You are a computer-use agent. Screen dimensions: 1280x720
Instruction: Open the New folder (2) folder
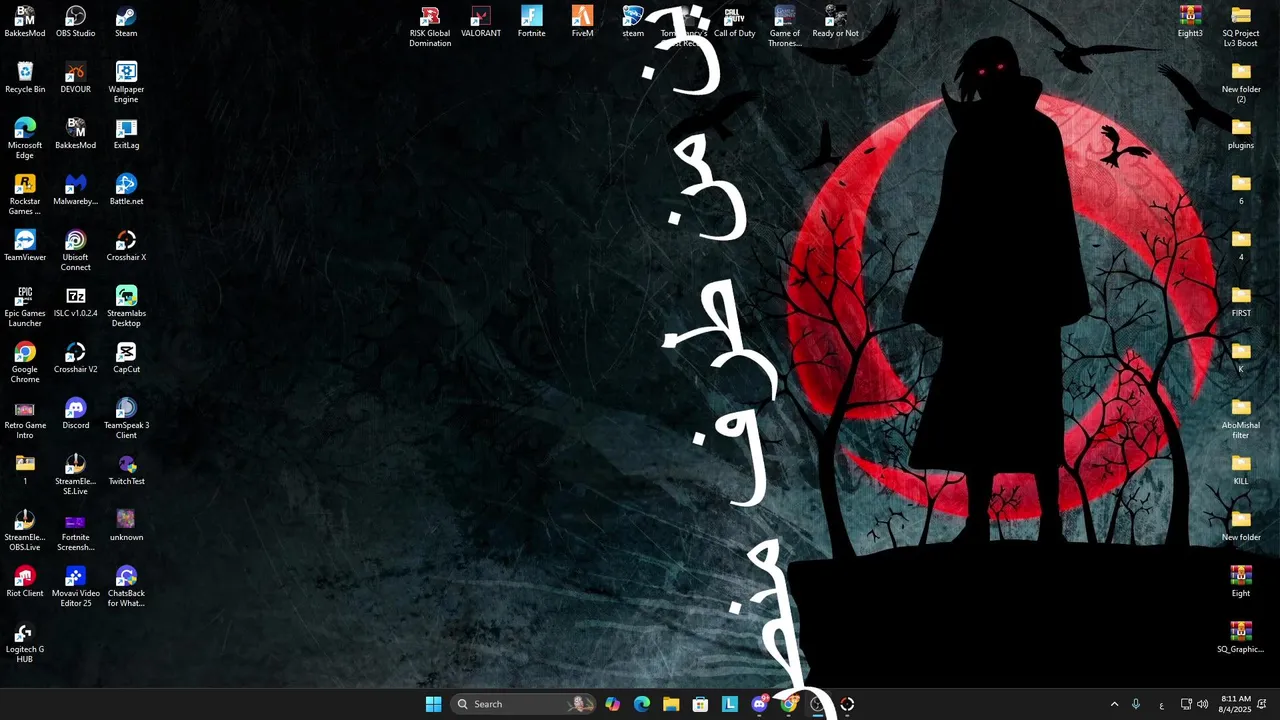click(x=1241, y=83)
